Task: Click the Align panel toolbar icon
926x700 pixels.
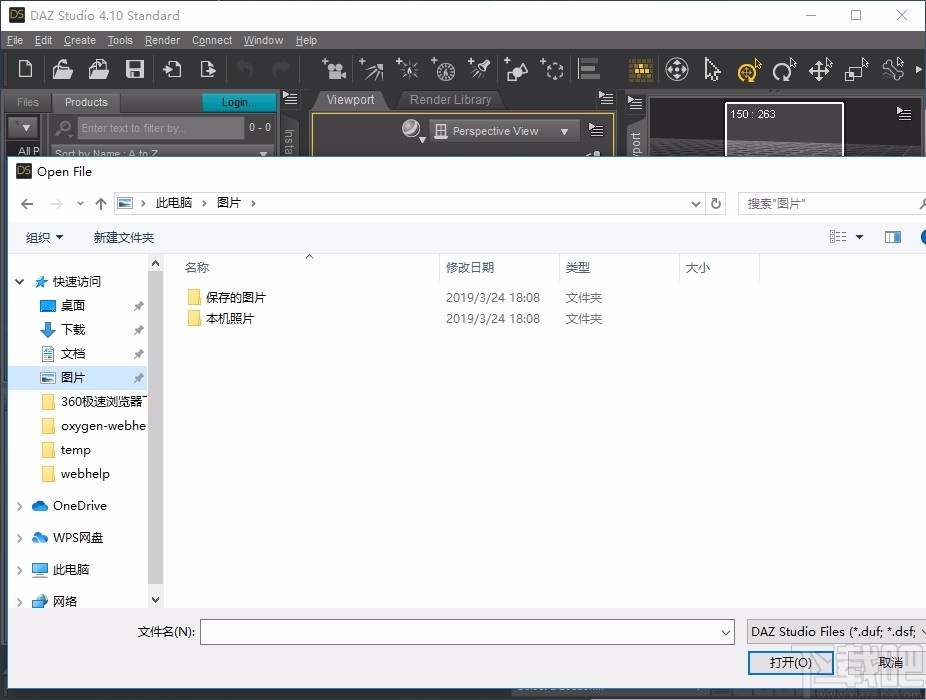Action: pos(589,69)
